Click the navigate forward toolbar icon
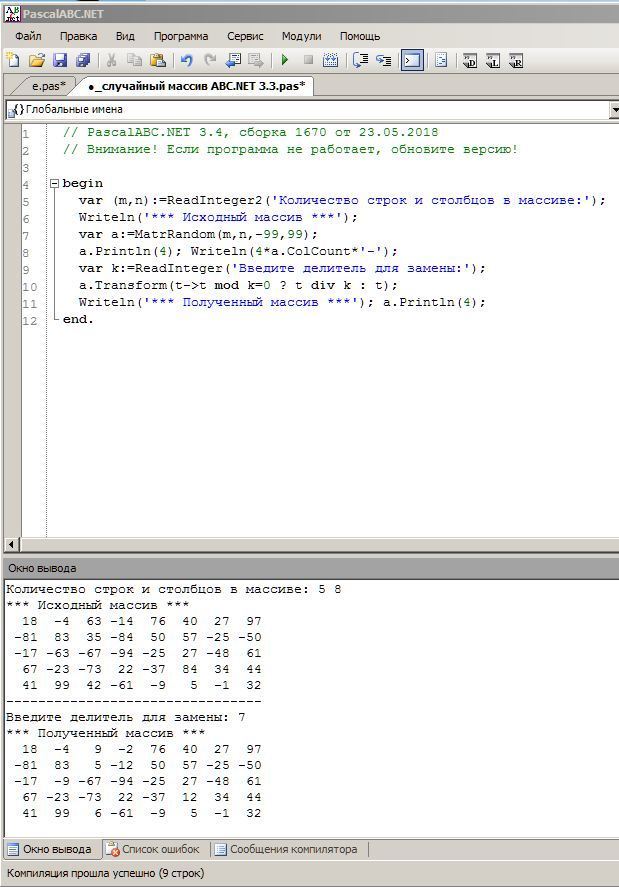 coord(256,60)
